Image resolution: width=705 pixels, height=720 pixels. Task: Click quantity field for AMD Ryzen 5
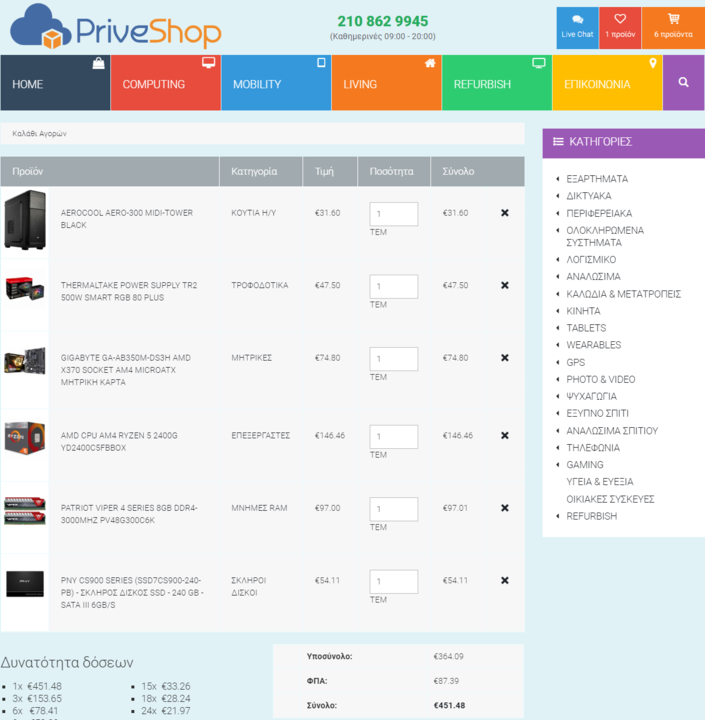point(394,437)
